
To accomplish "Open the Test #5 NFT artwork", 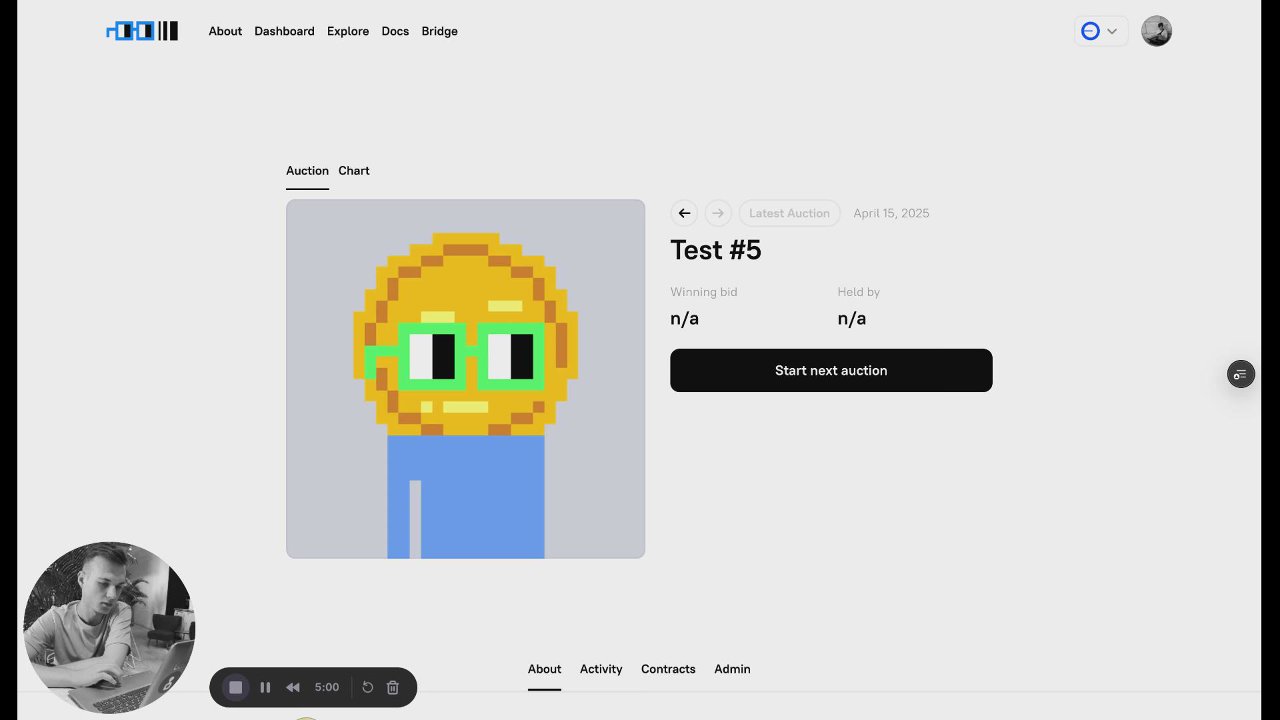I will point(465,379).
